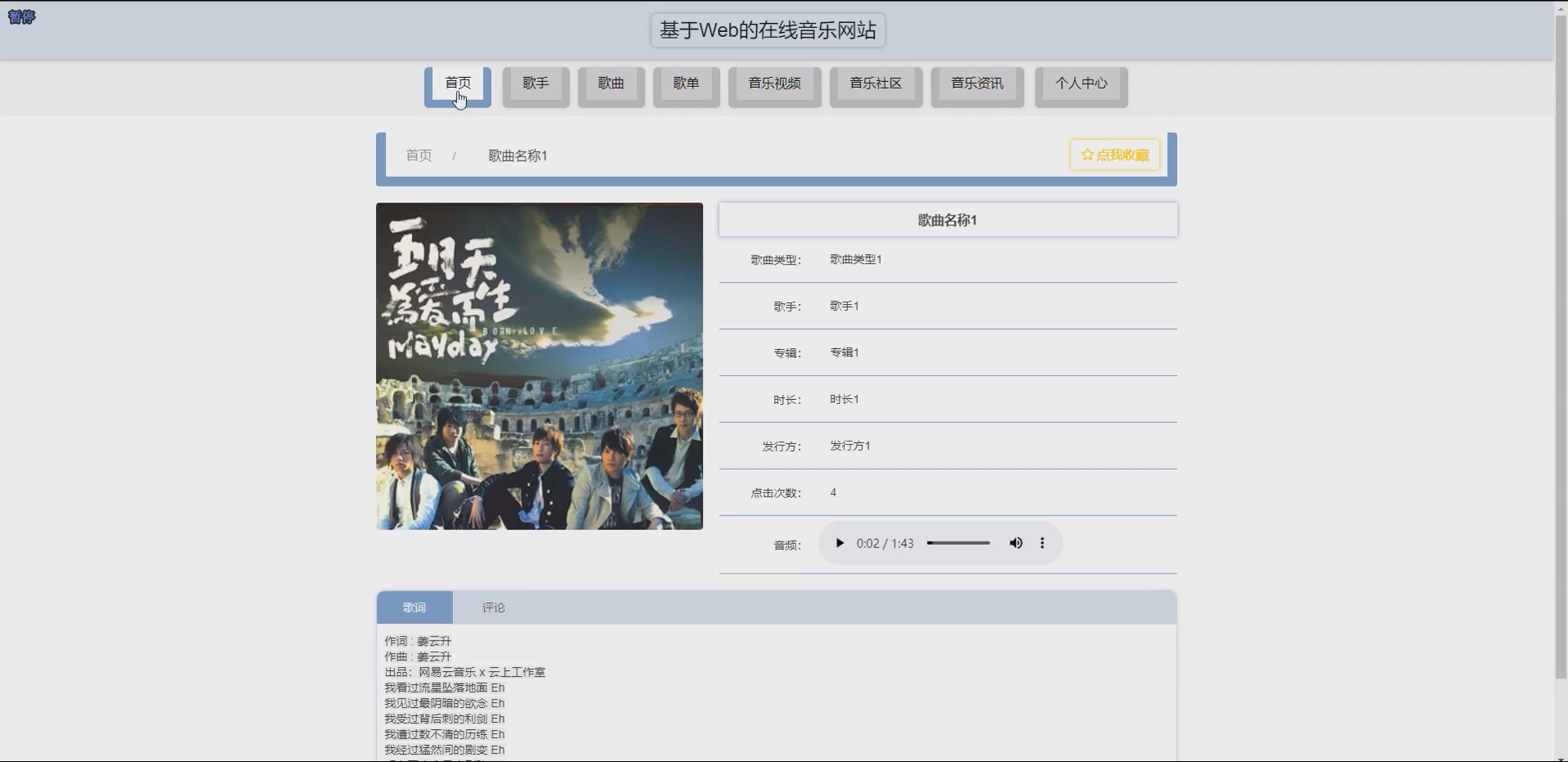Click the 歌曲名称1 title header
Screen dimensions: 1568x762
point(948,220)
